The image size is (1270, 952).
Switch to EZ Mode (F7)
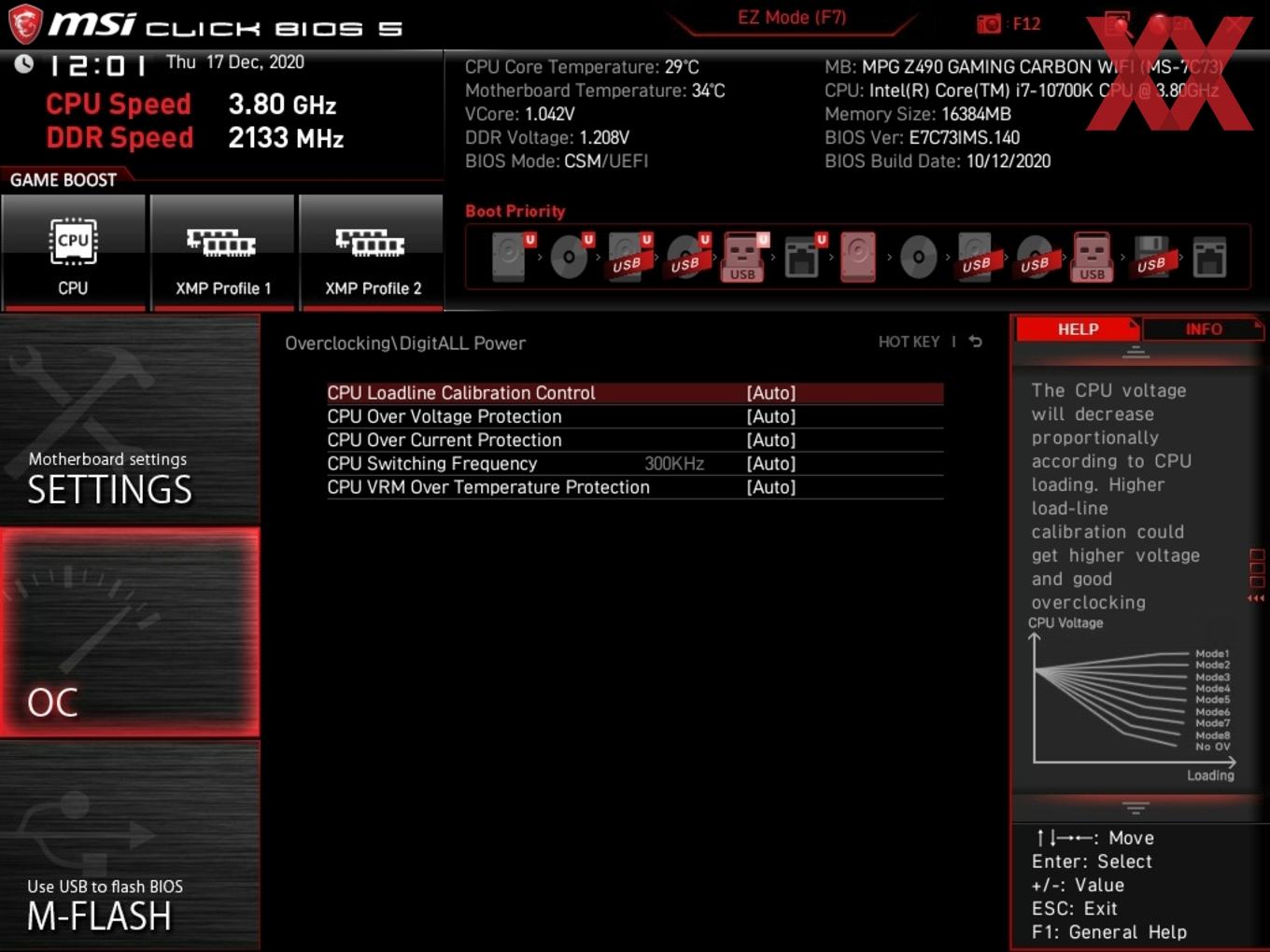[792, 18]
